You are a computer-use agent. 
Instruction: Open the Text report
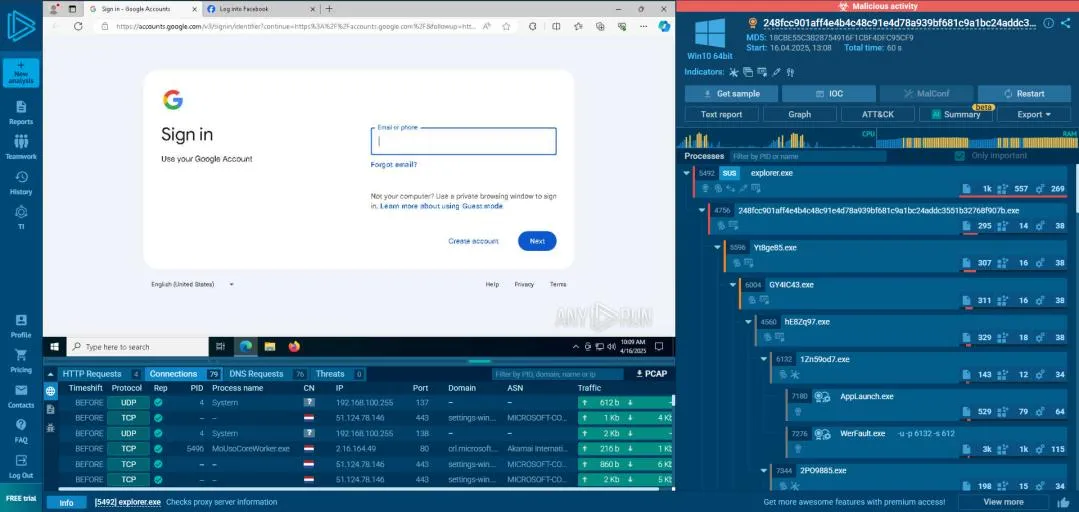coord(721,114)
